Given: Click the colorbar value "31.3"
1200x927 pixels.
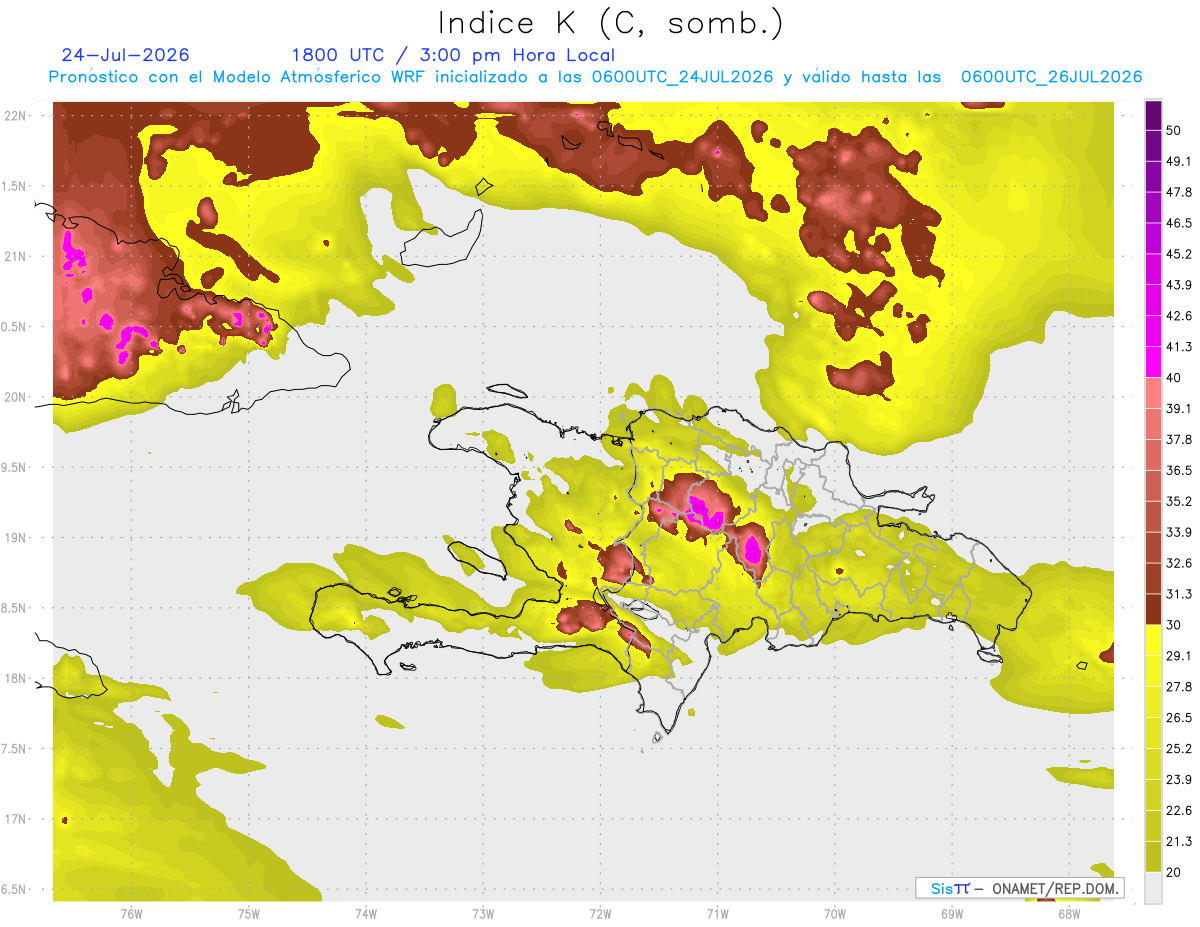Looking at the screenshot, I should pyautogui.click(x=1179, y=594).
